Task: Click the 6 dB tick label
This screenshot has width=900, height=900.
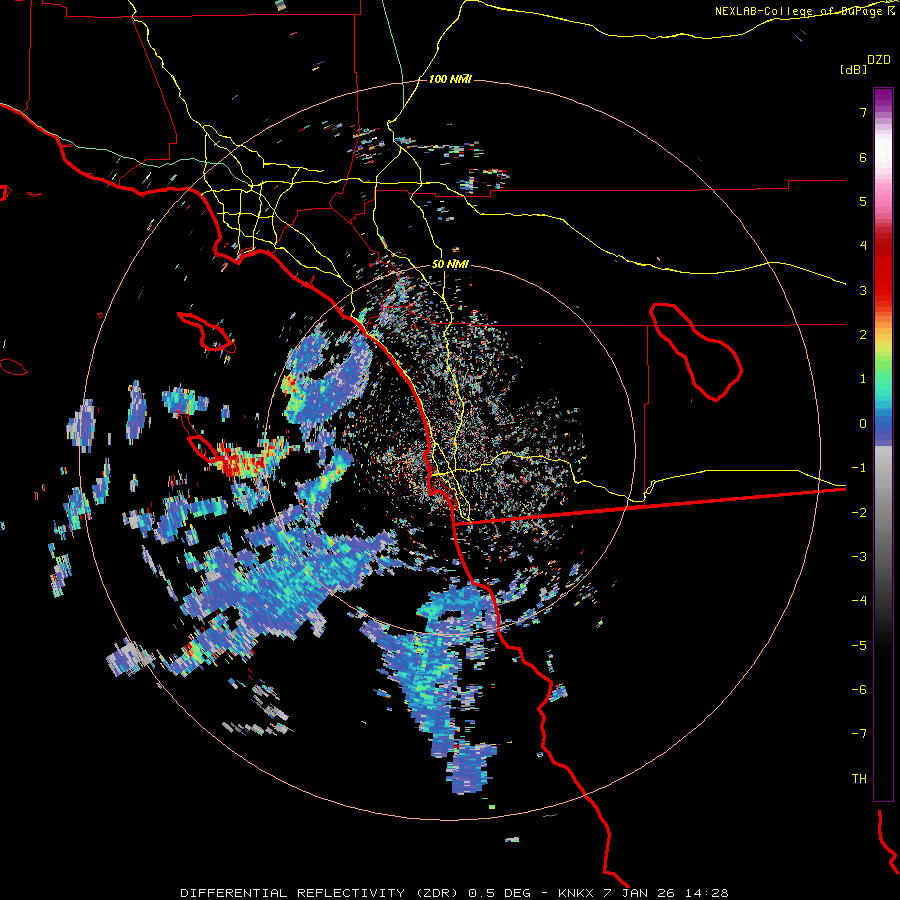Action: pyautogui.click(x=863, y=157)
